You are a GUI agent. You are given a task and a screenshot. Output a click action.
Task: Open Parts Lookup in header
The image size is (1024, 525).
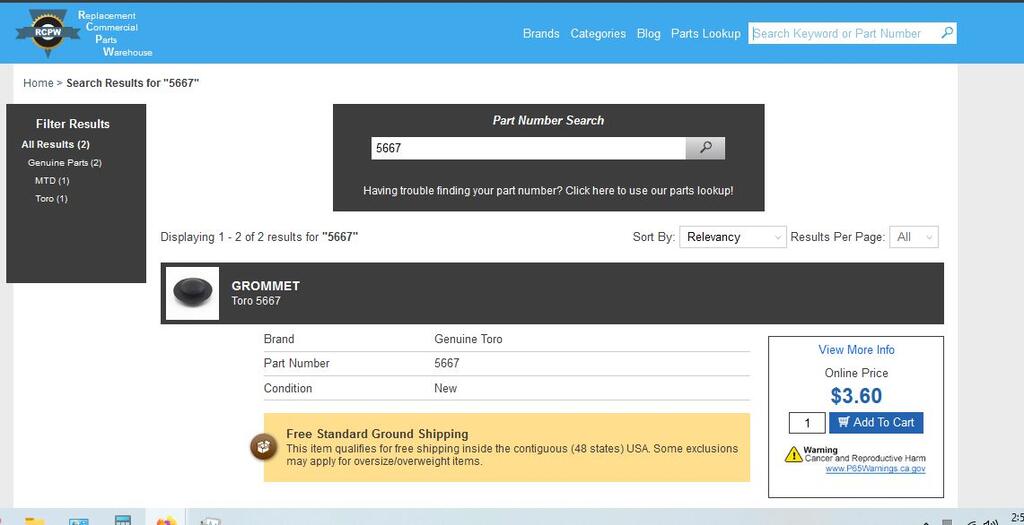coord(706,33)
